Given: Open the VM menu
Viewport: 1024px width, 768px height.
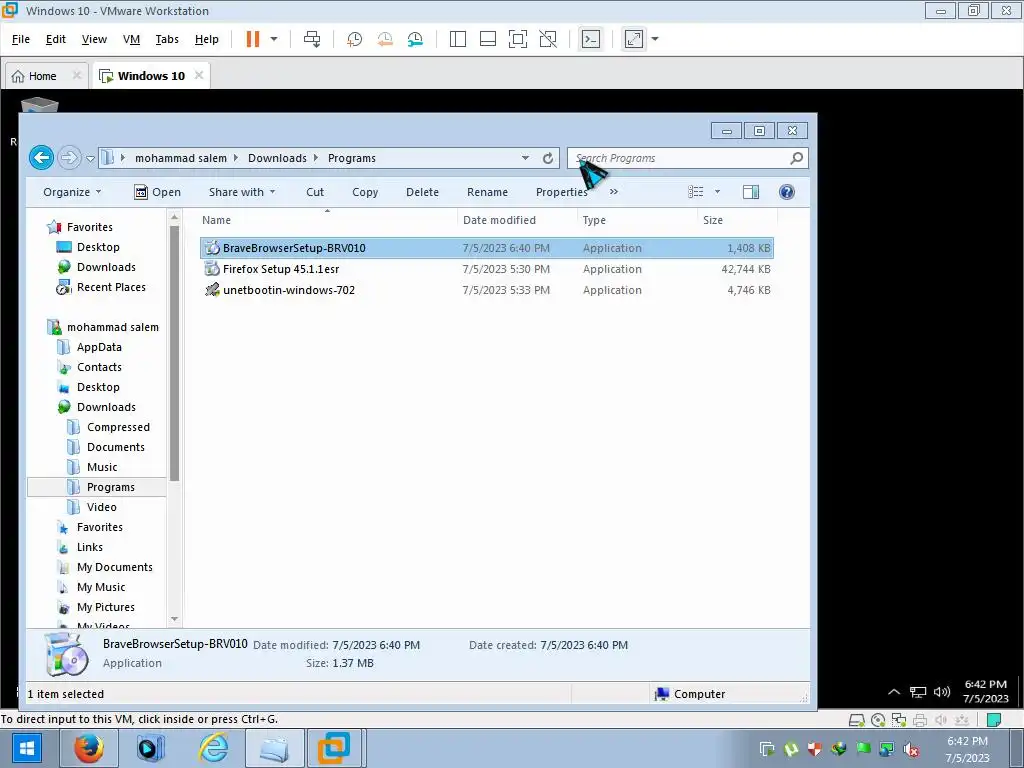Looking at the screenshot, I should (x=131, y=39).
